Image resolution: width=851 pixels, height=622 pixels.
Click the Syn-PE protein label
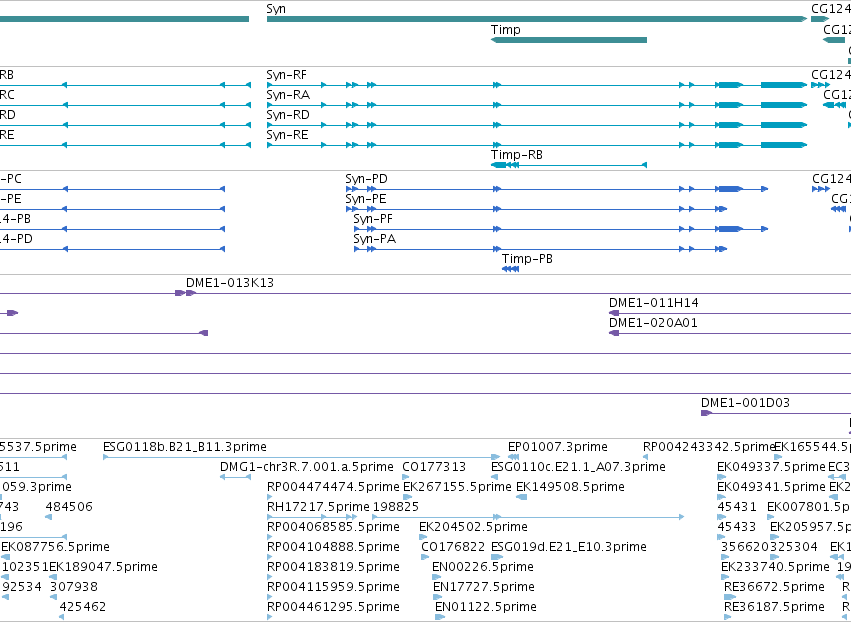(x=366, y=199)
